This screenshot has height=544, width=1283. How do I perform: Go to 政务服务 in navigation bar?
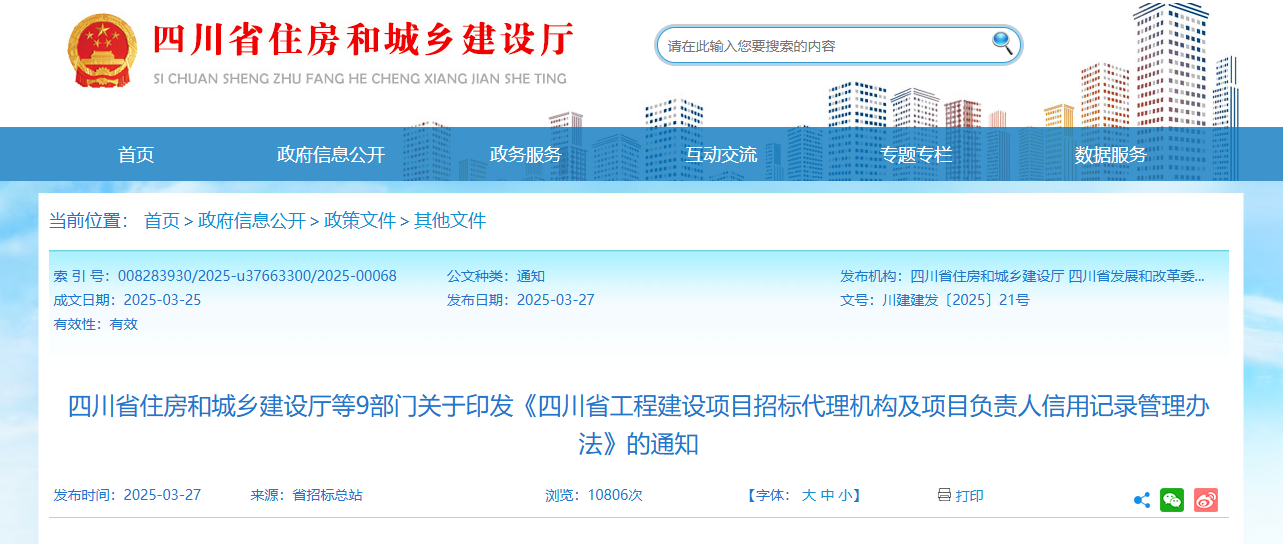click(526, 155)
